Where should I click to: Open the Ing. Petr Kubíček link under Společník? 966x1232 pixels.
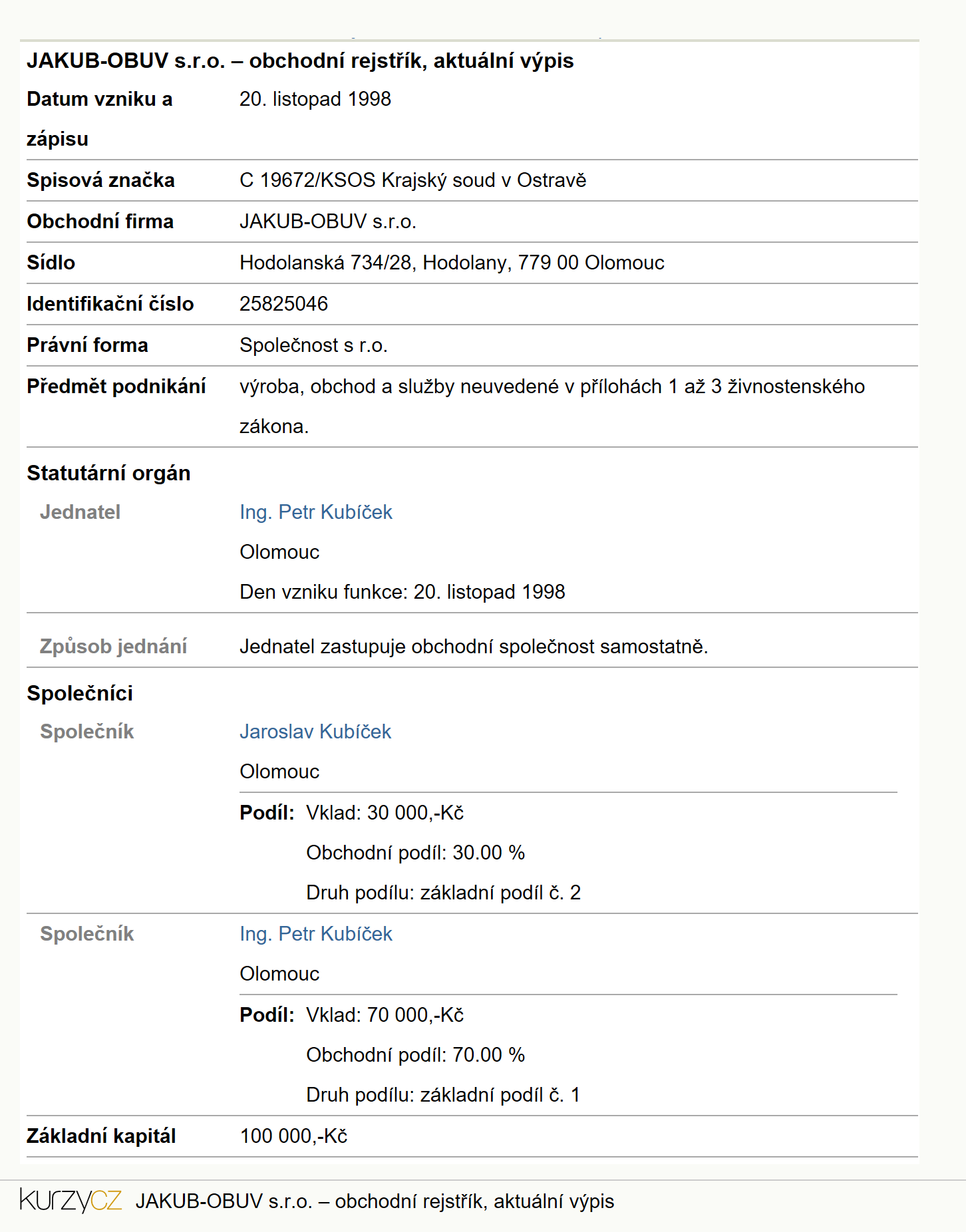pos(316,934)
